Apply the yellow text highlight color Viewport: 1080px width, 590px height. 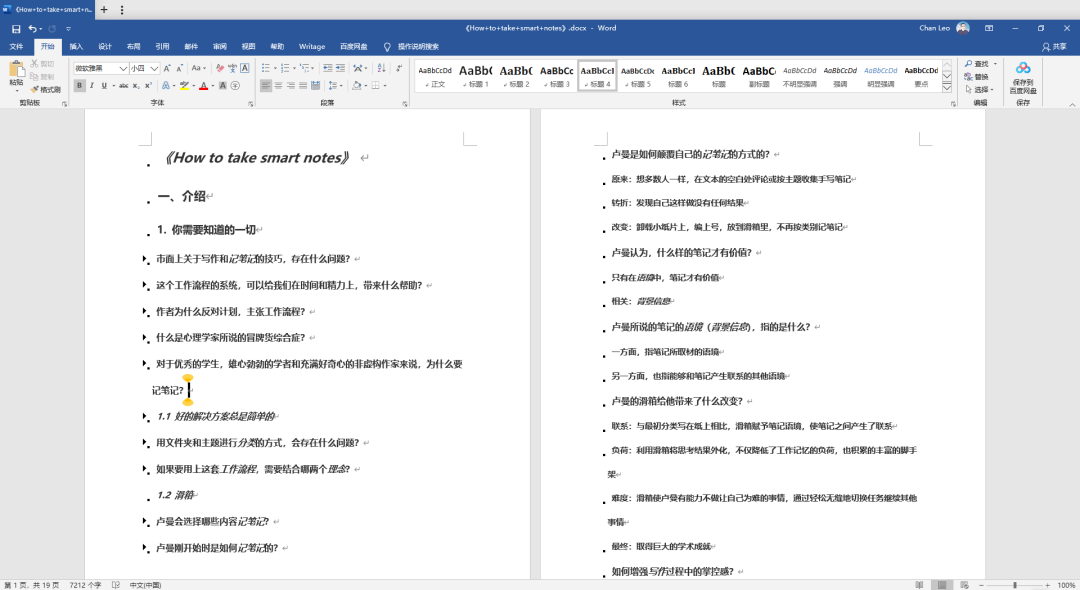pyautogui.click(x=184, y=85)
